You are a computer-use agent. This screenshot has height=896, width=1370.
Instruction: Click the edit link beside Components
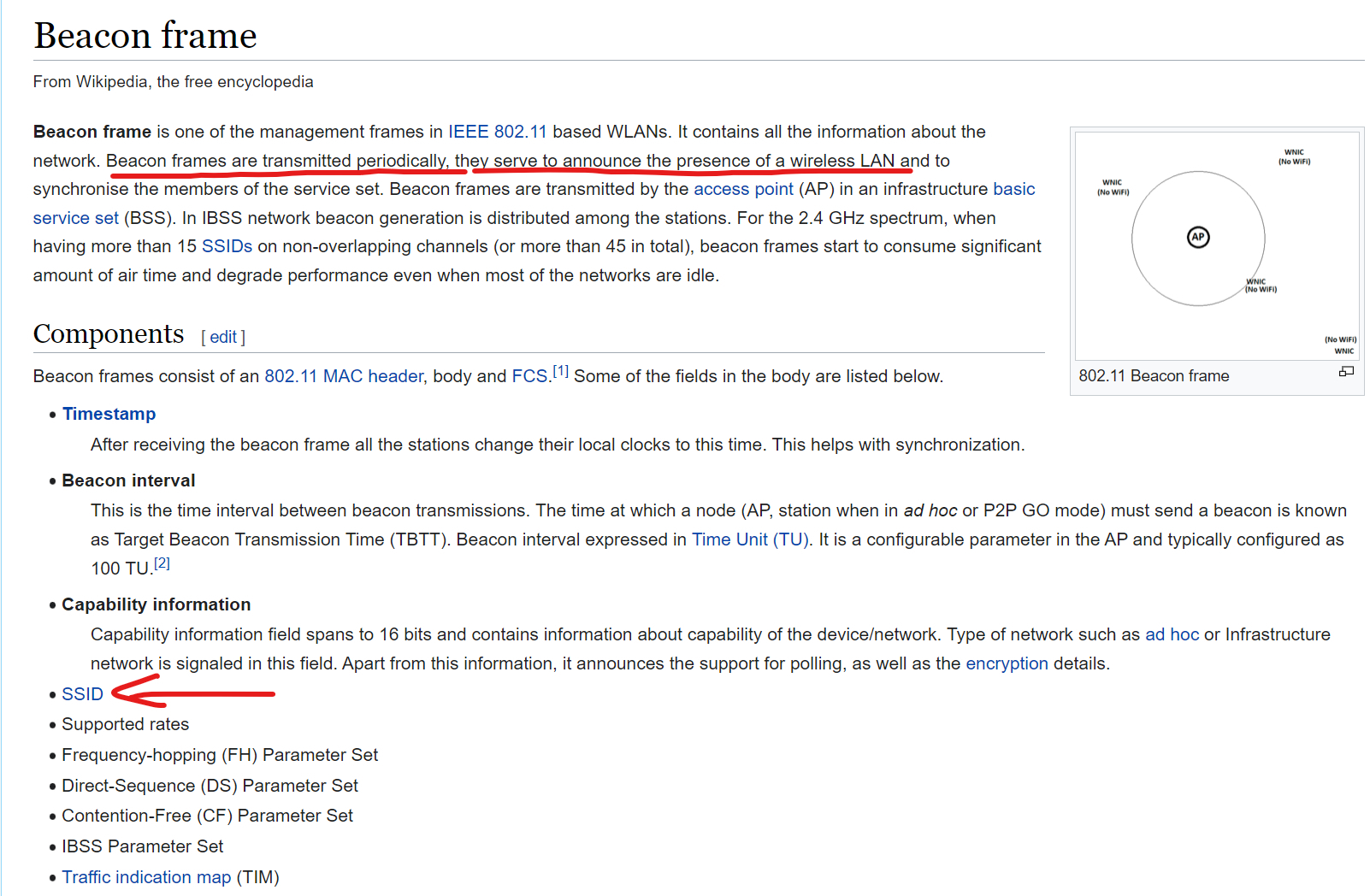[x=223, y=337]
